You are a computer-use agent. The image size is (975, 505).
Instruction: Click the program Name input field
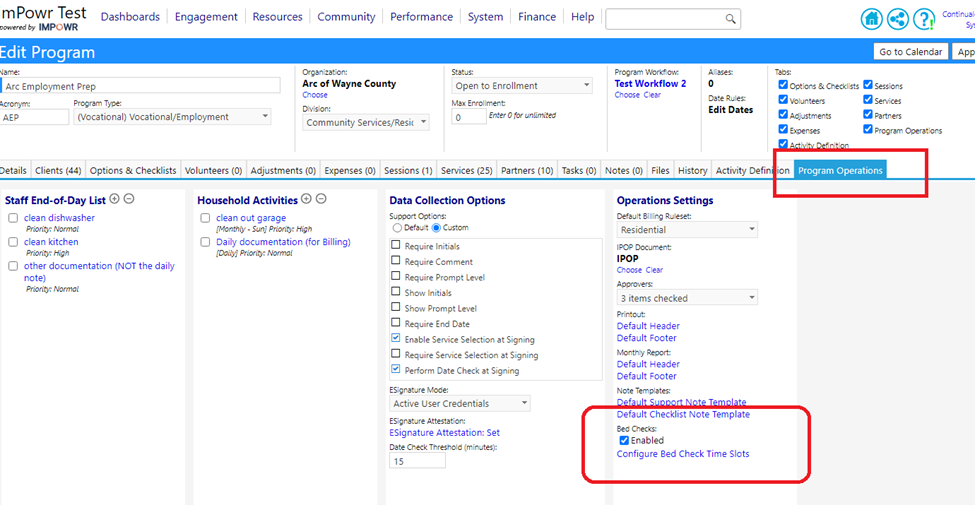click(140, 86)
